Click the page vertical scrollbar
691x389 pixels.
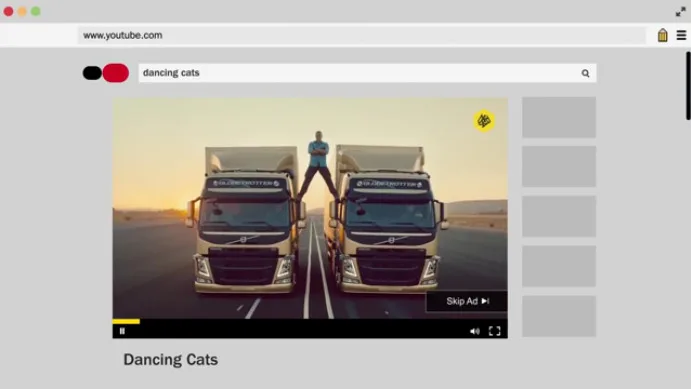click(x=688, y=85)
